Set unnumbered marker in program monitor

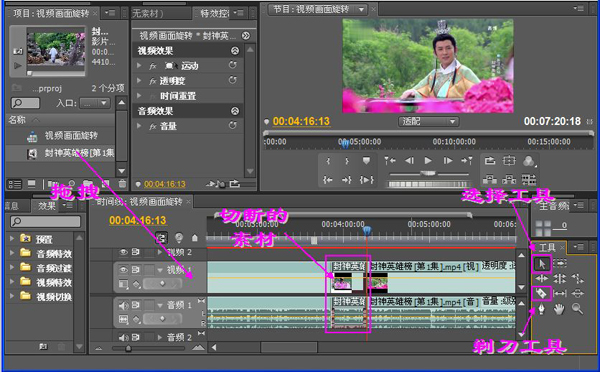(x=366, y=161)
